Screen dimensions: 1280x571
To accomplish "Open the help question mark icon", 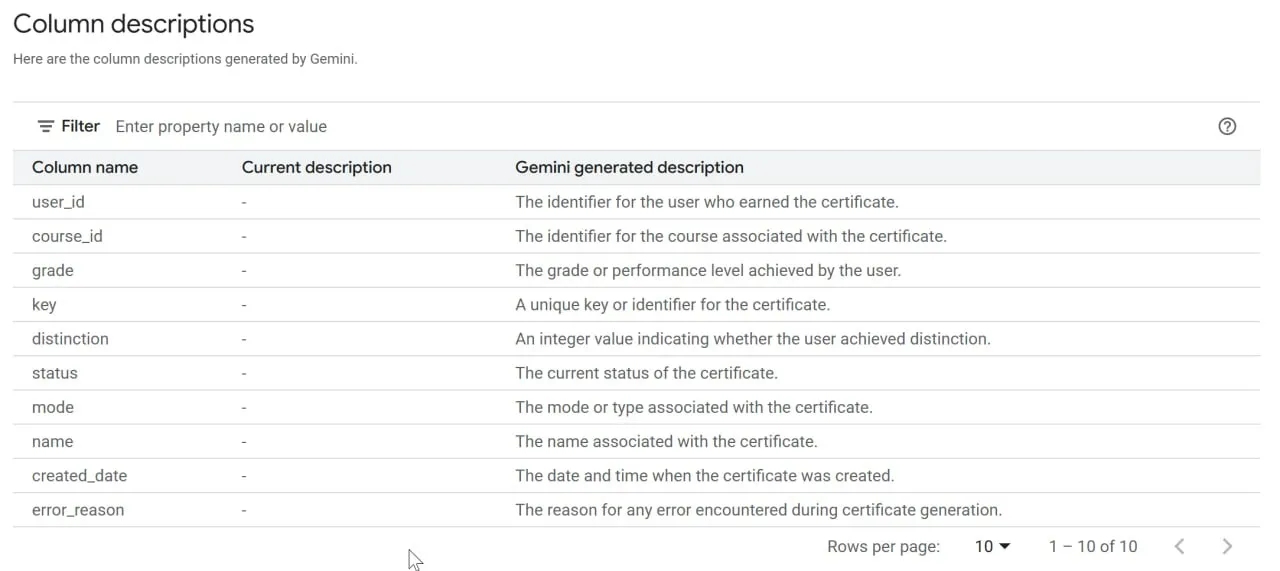I will (x=1227, y=126).
